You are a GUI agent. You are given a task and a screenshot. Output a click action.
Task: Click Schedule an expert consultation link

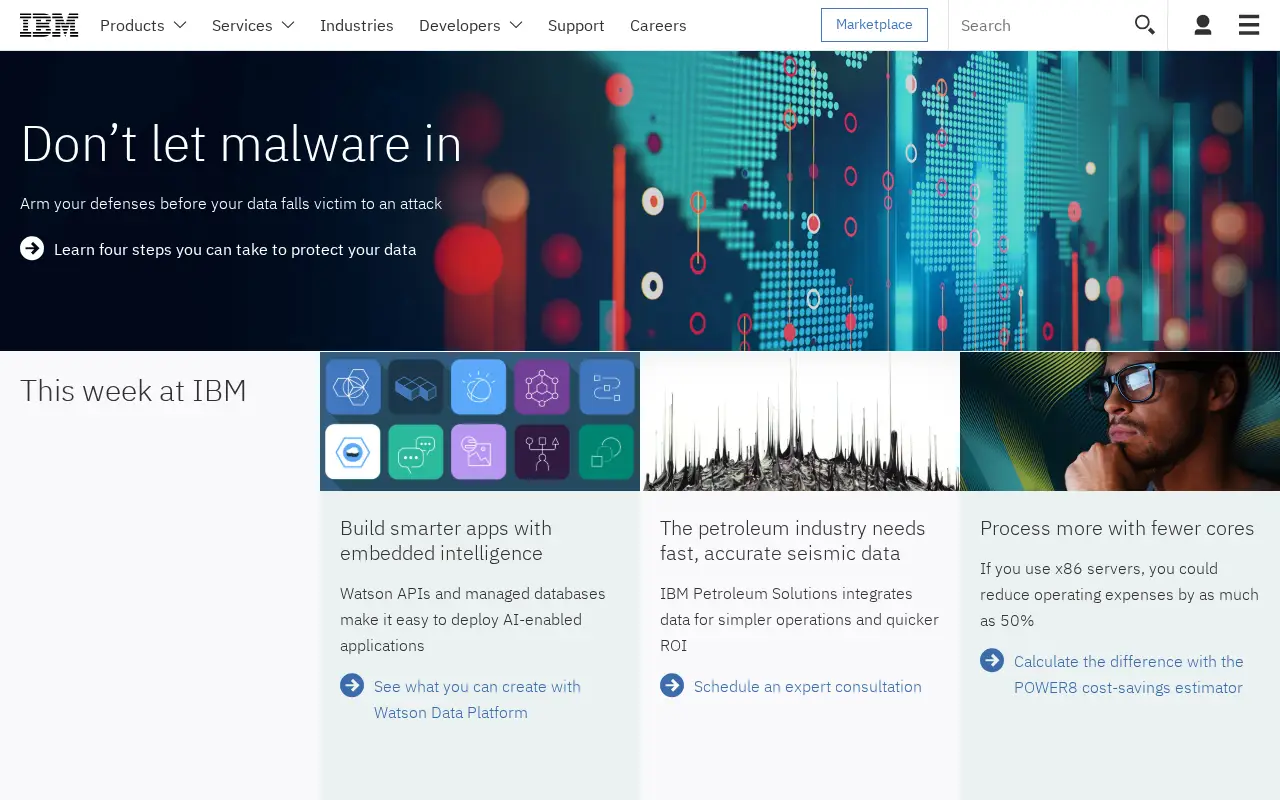tap(808, 686)
